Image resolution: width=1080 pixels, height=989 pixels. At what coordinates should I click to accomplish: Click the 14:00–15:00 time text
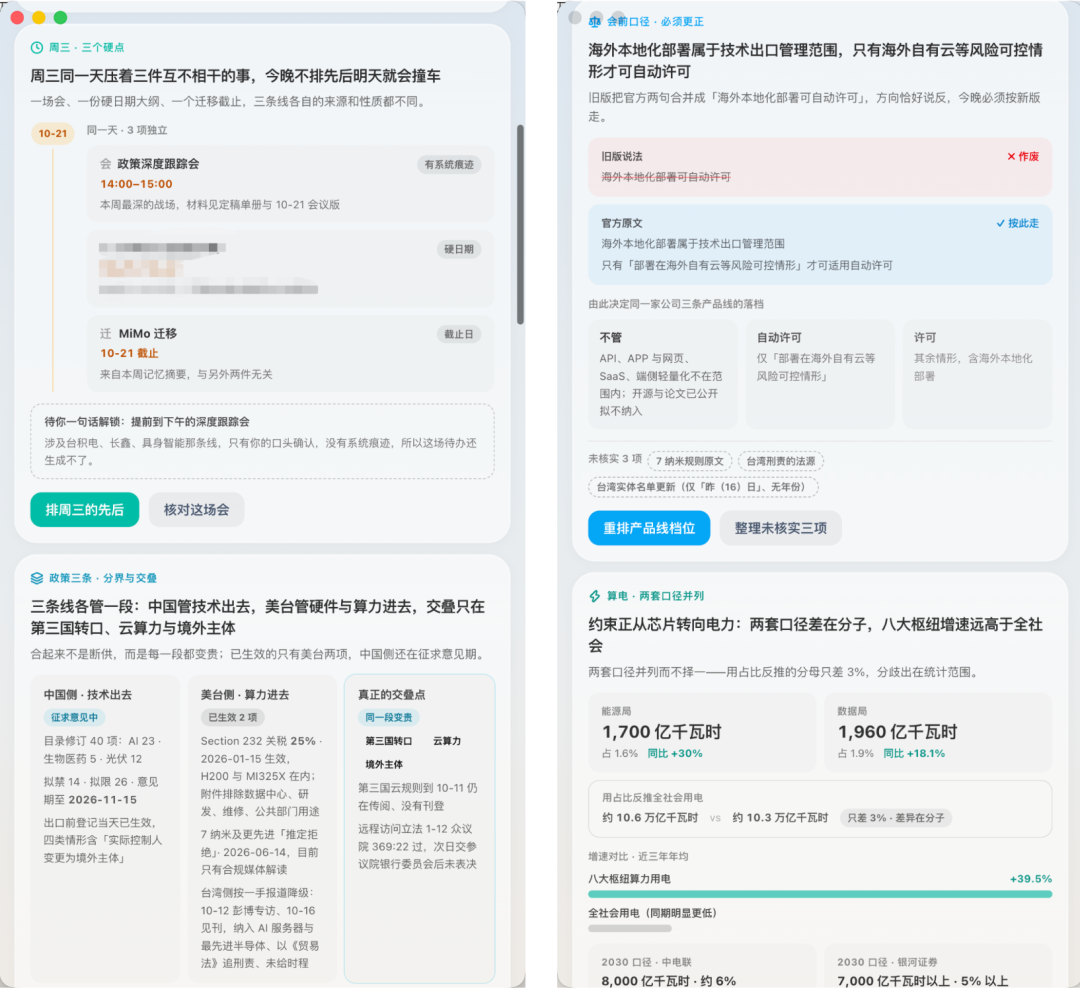click(x=136, y=184)
